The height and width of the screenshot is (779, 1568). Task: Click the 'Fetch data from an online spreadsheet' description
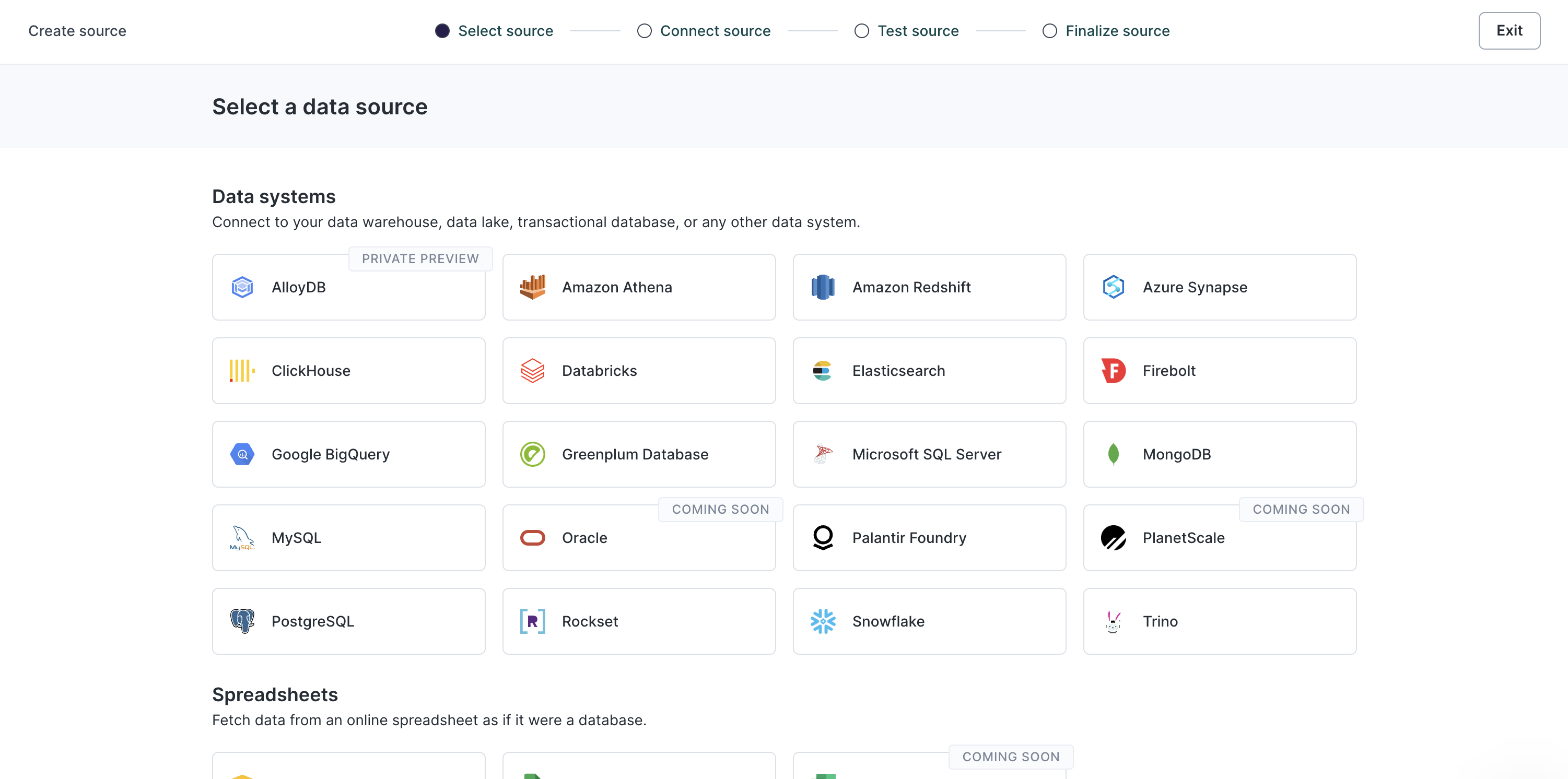pyautogui.click(x=429, y=720)
